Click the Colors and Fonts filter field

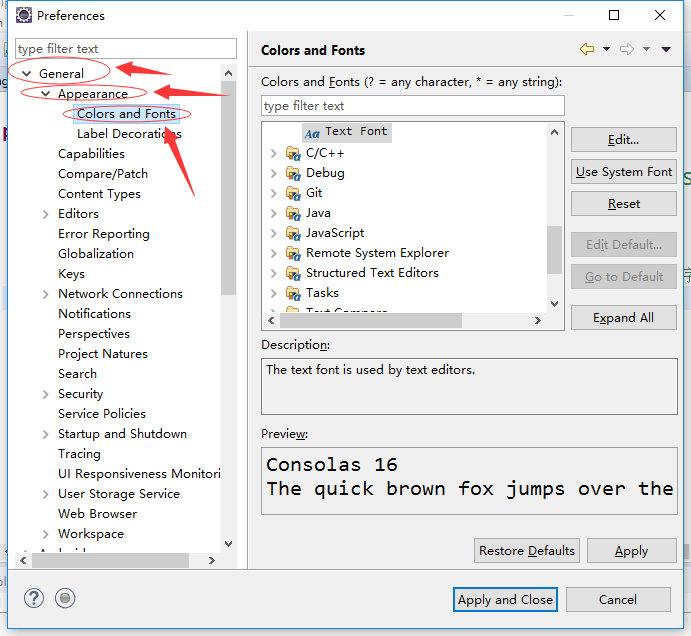[412, 106]
